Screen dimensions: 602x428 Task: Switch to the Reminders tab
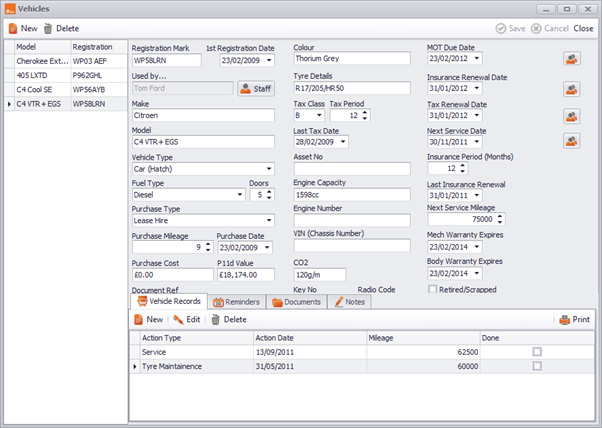pyautogui.click(x=236, y=302)
